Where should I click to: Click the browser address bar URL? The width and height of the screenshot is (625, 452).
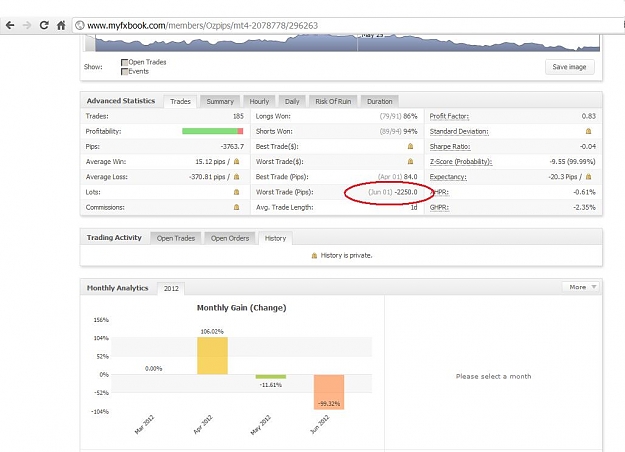pyautogui.click(x=202, y=26)
